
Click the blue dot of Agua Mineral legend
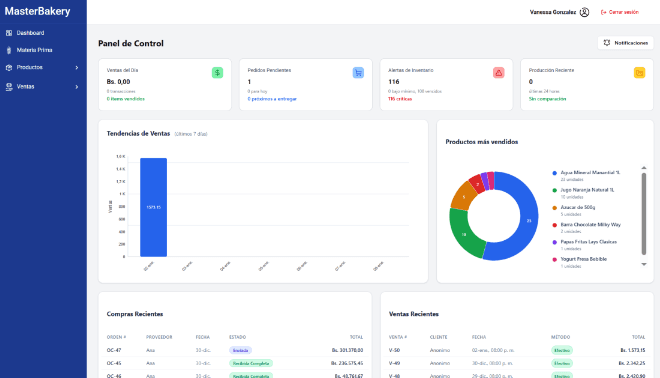pyautogui.click(x=554, y=173)
